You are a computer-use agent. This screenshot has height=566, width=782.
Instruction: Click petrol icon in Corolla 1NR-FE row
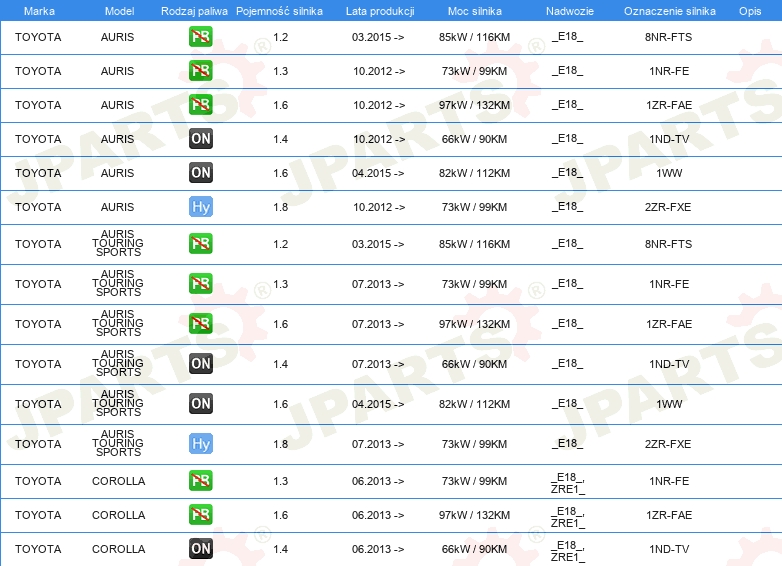200,481
